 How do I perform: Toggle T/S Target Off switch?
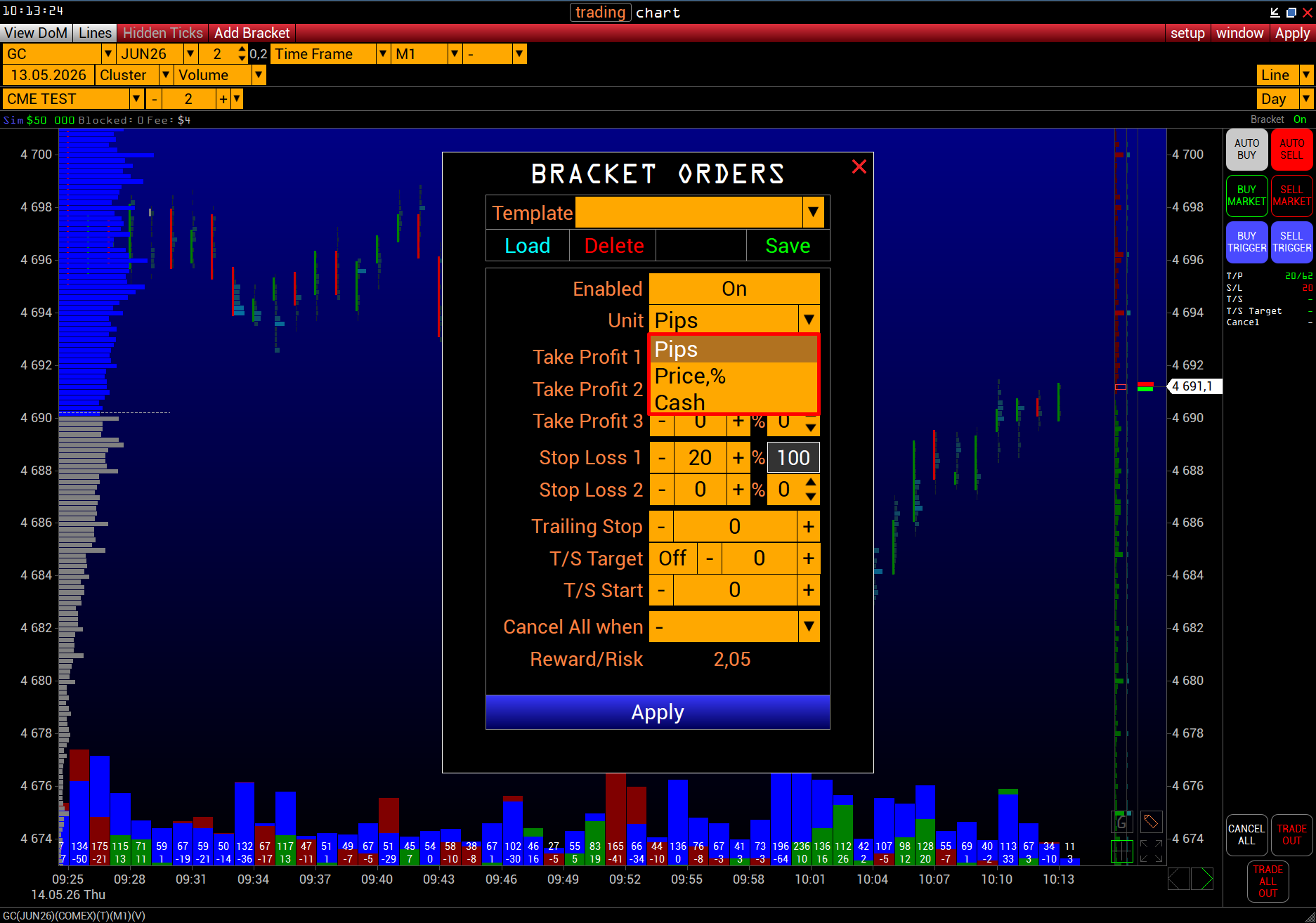click(672, 558)
